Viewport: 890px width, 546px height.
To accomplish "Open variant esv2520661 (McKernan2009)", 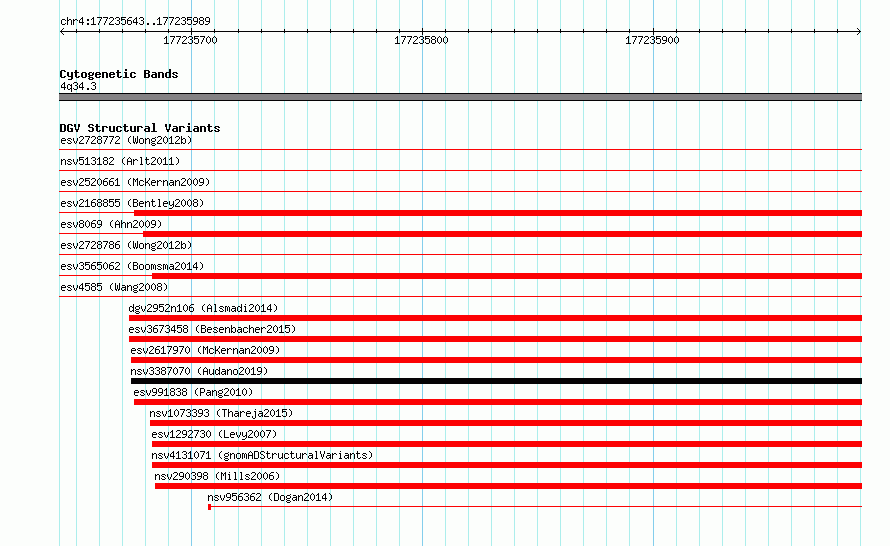I will (x=135, y=182).
